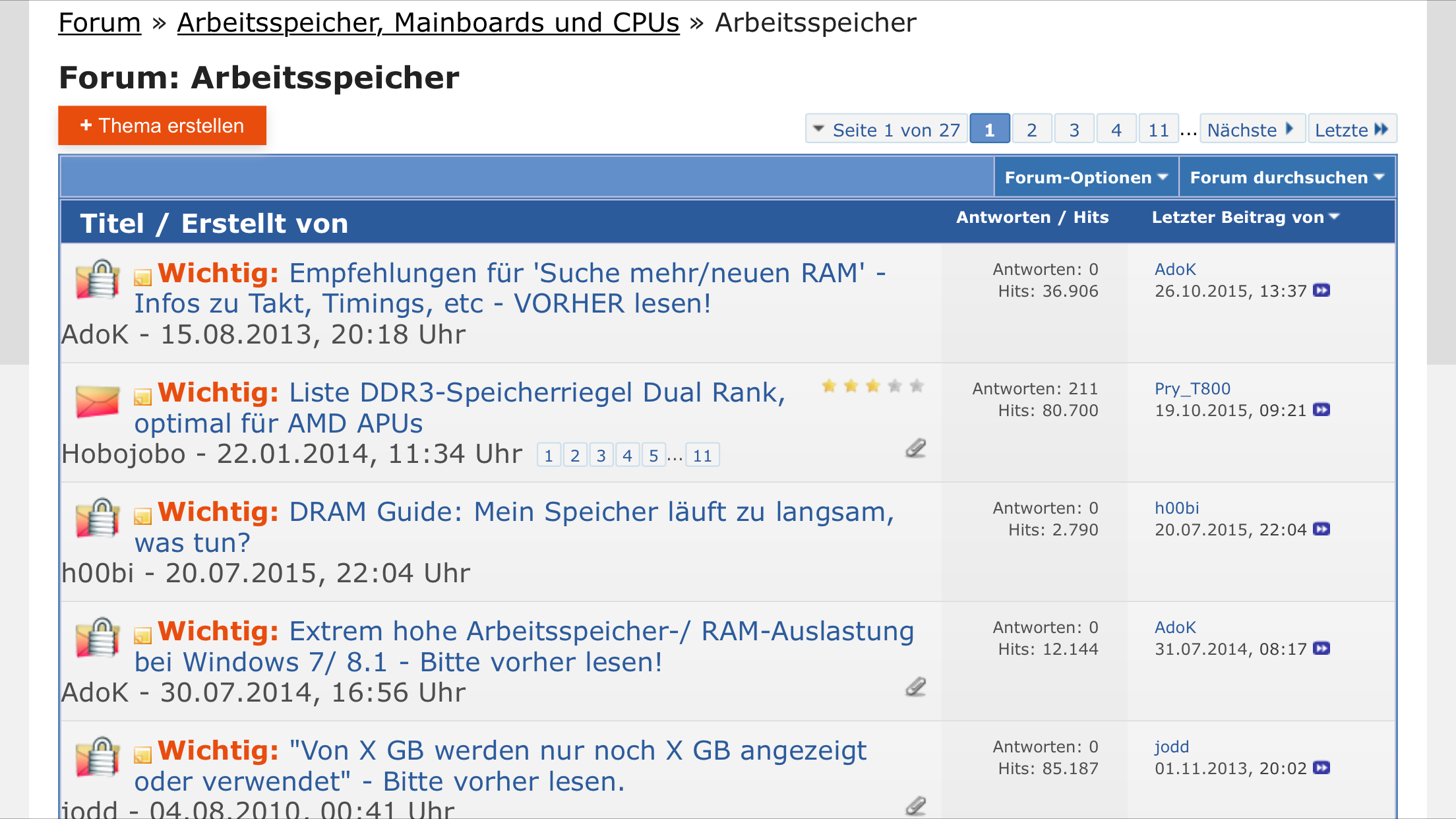Open Arbeitsspeicher, Mainboards und CPUs breadcrumb

click(x=428, y=22)
